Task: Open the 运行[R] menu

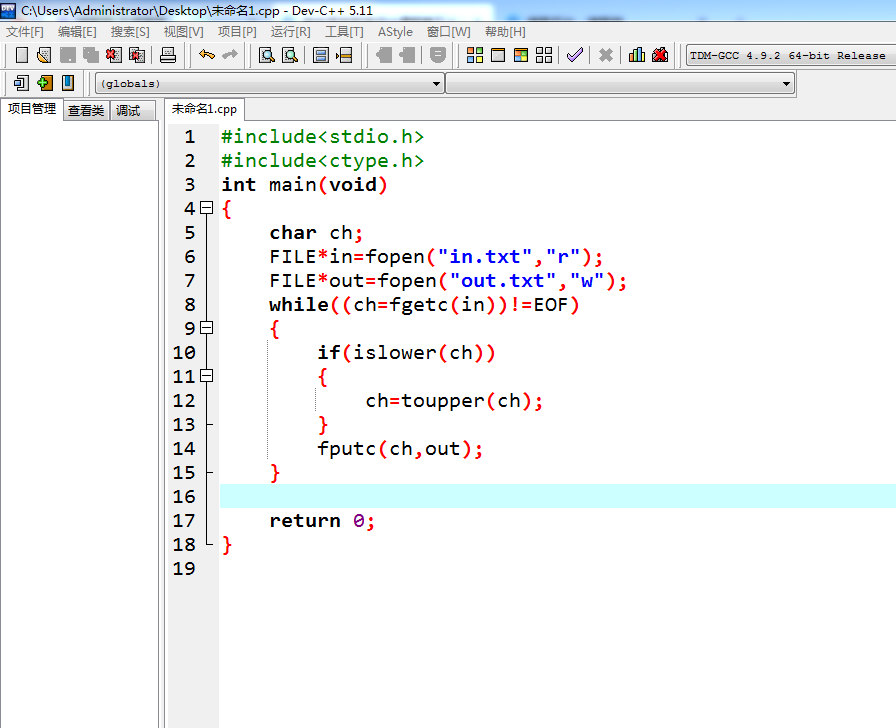Action: [x=291, y=31]
